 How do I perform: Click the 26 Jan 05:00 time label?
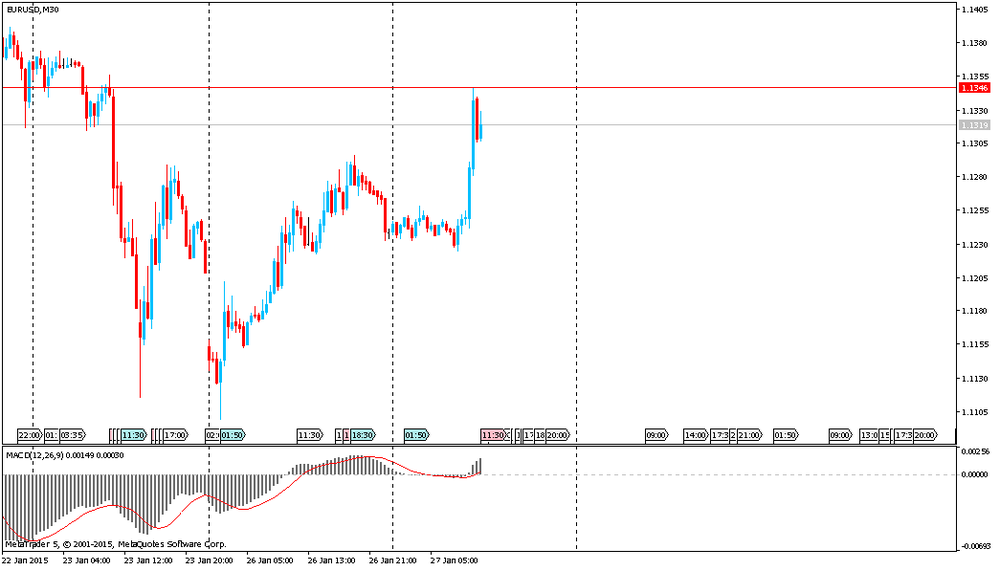pos(270,561)
